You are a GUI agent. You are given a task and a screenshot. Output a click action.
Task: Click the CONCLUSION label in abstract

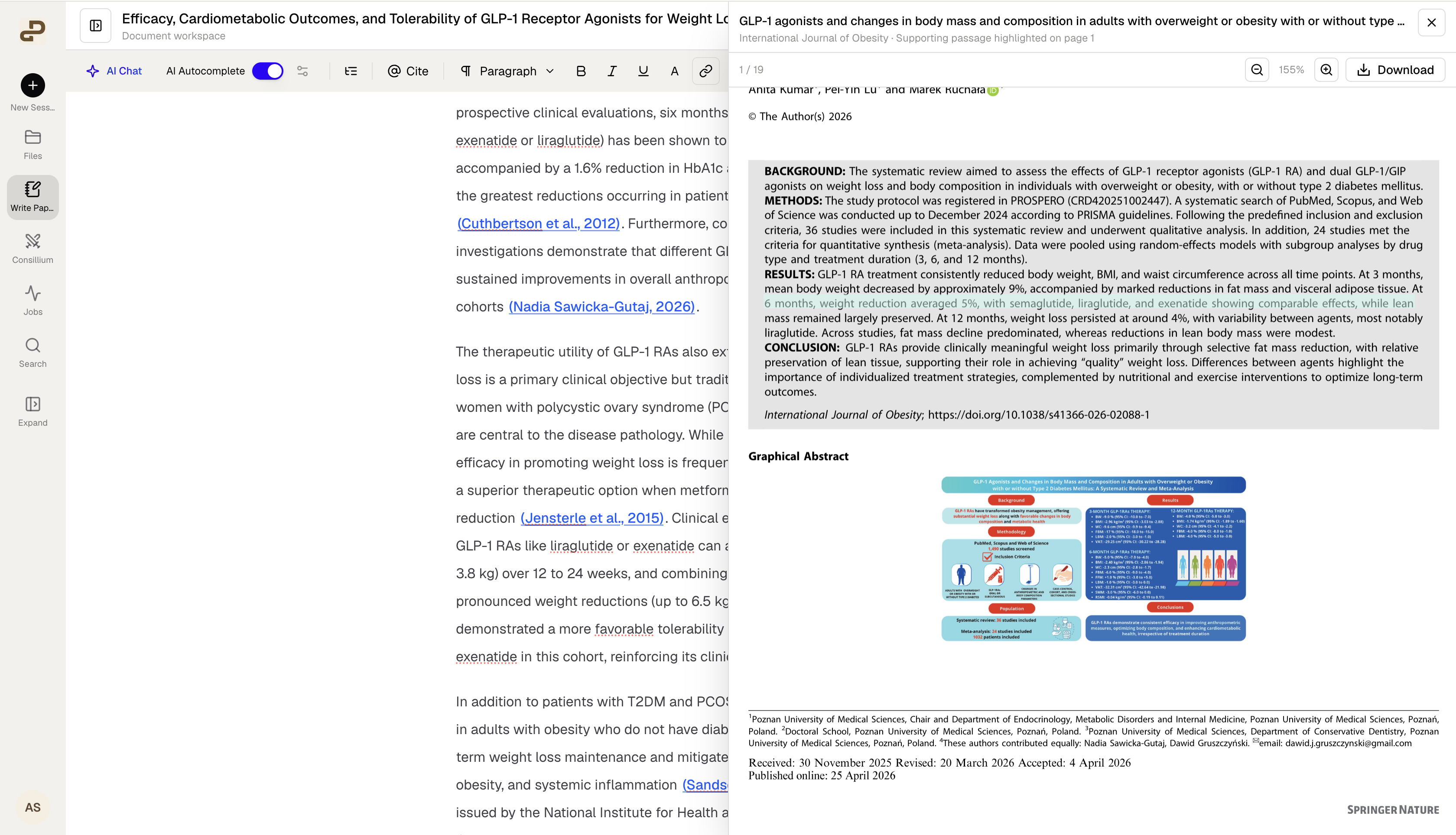[x=801, y=347]
